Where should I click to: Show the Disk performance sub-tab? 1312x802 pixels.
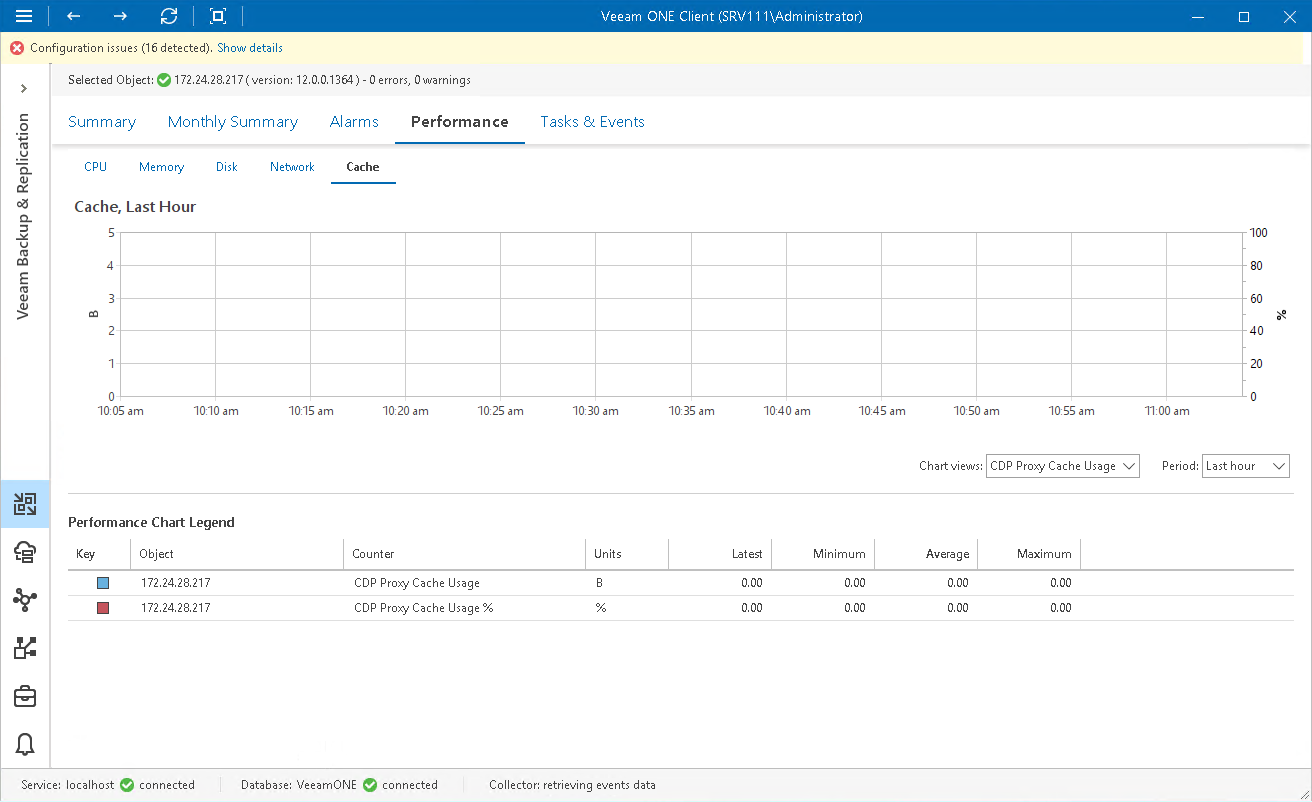click(x=227, y=167)
